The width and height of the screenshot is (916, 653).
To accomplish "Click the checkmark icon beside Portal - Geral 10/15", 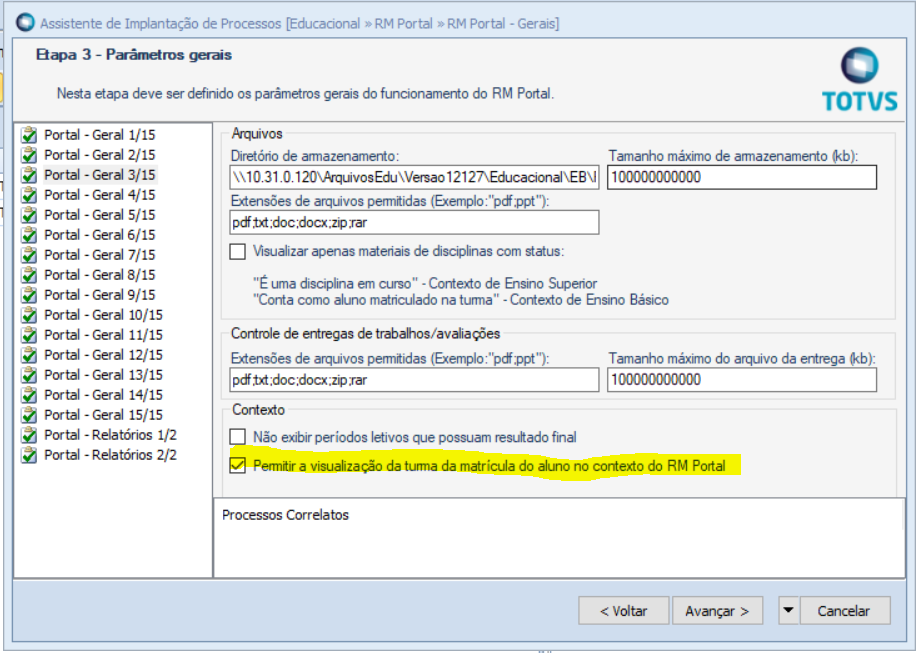I will pyautogui.click(x=29, y=315).
